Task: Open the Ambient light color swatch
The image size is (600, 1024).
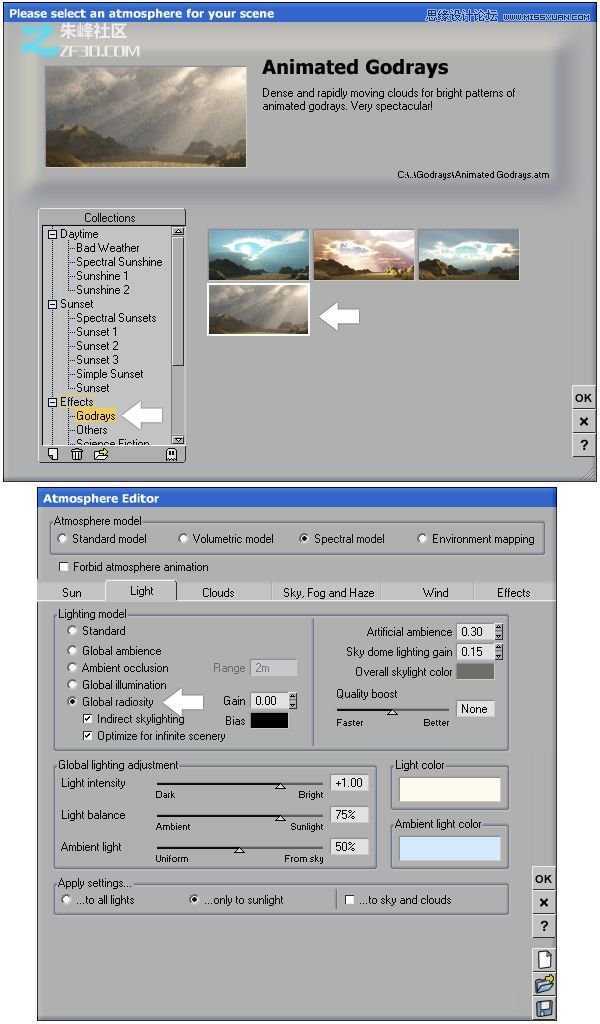Action: (450, 848)
